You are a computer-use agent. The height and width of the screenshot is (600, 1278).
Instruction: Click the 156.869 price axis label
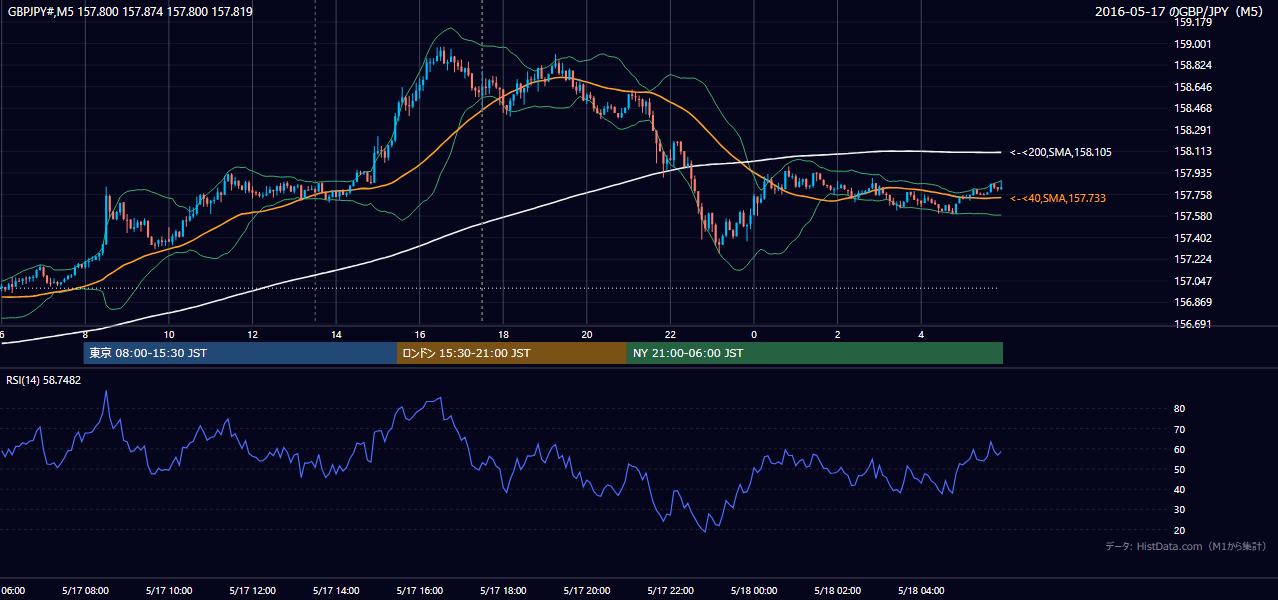(1193, 302)
